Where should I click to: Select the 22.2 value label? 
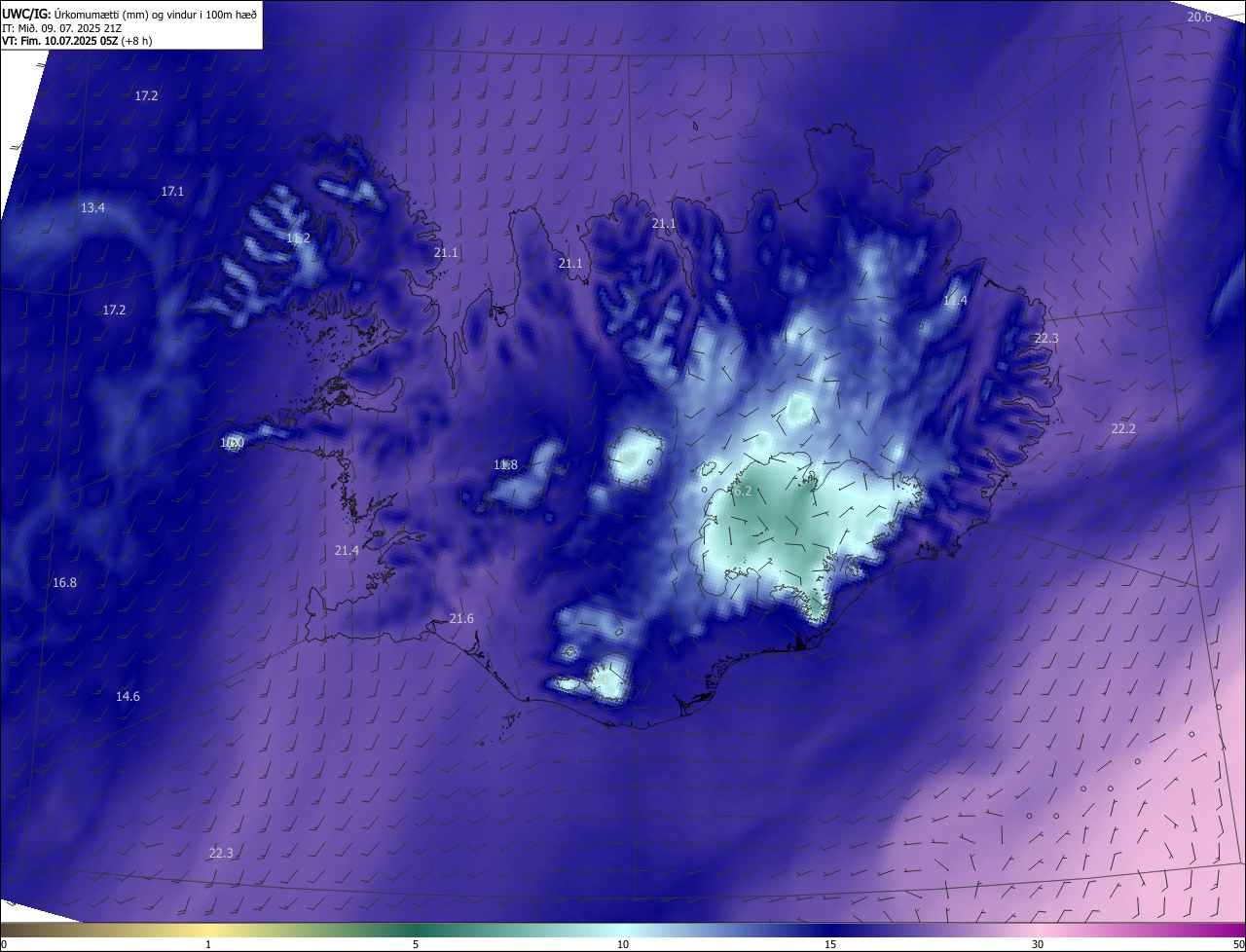pos(1123,428)
